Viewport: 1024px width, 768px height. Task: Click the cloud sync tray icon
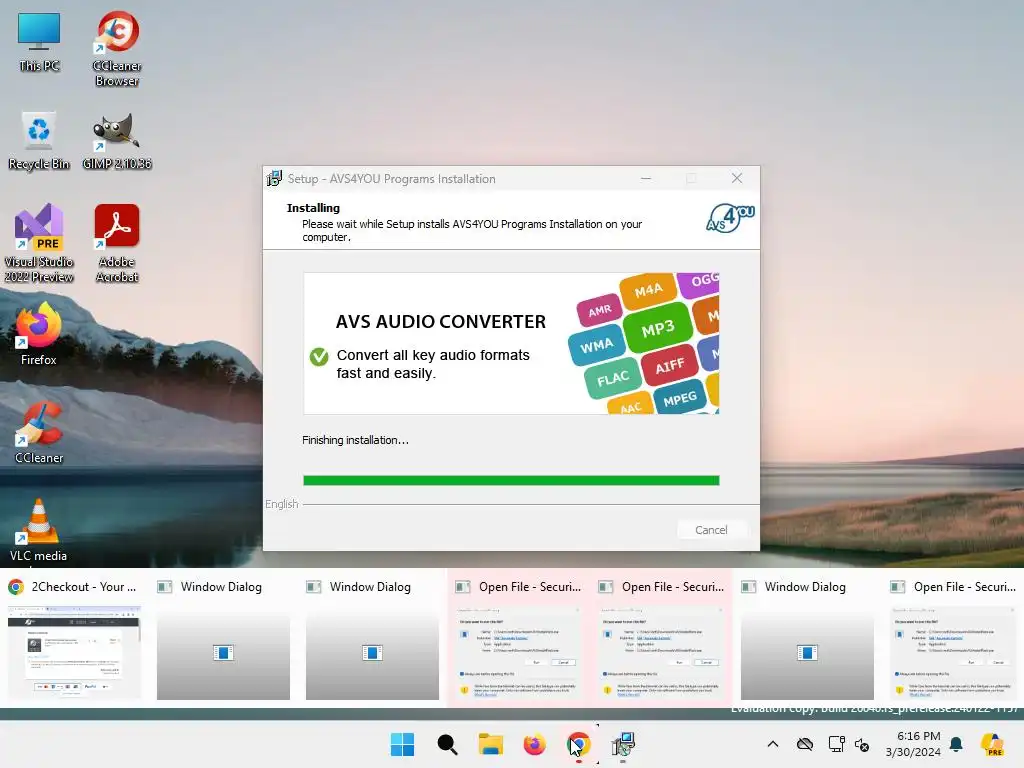[805, 744]
